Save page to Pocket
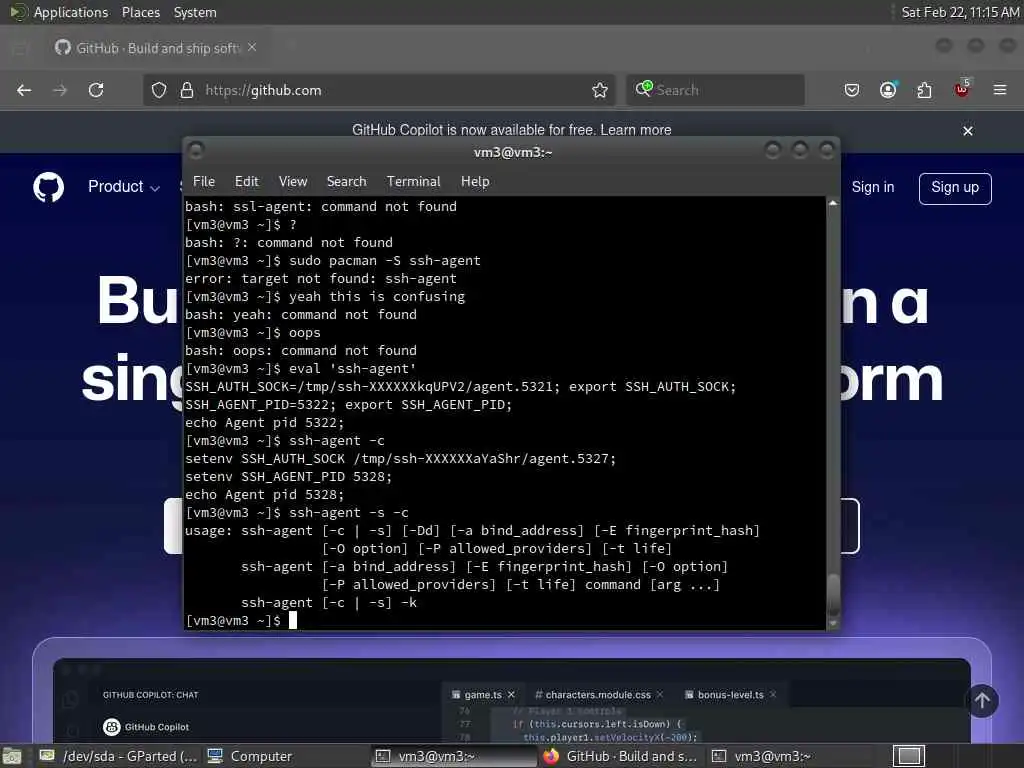 click(x=852, y=90)
